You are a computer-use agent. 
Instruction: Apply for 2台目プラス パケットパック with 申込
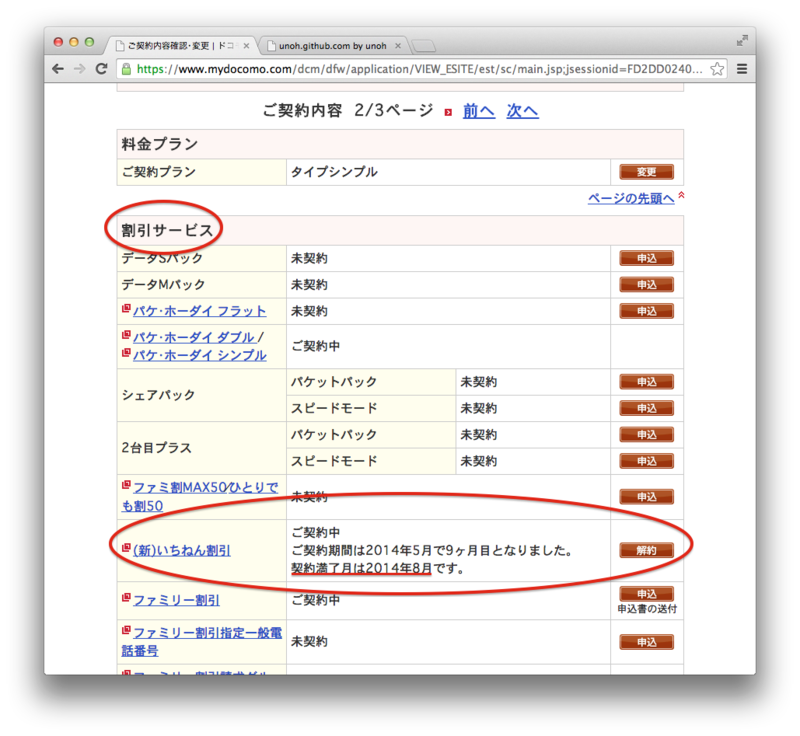point(646,435)
